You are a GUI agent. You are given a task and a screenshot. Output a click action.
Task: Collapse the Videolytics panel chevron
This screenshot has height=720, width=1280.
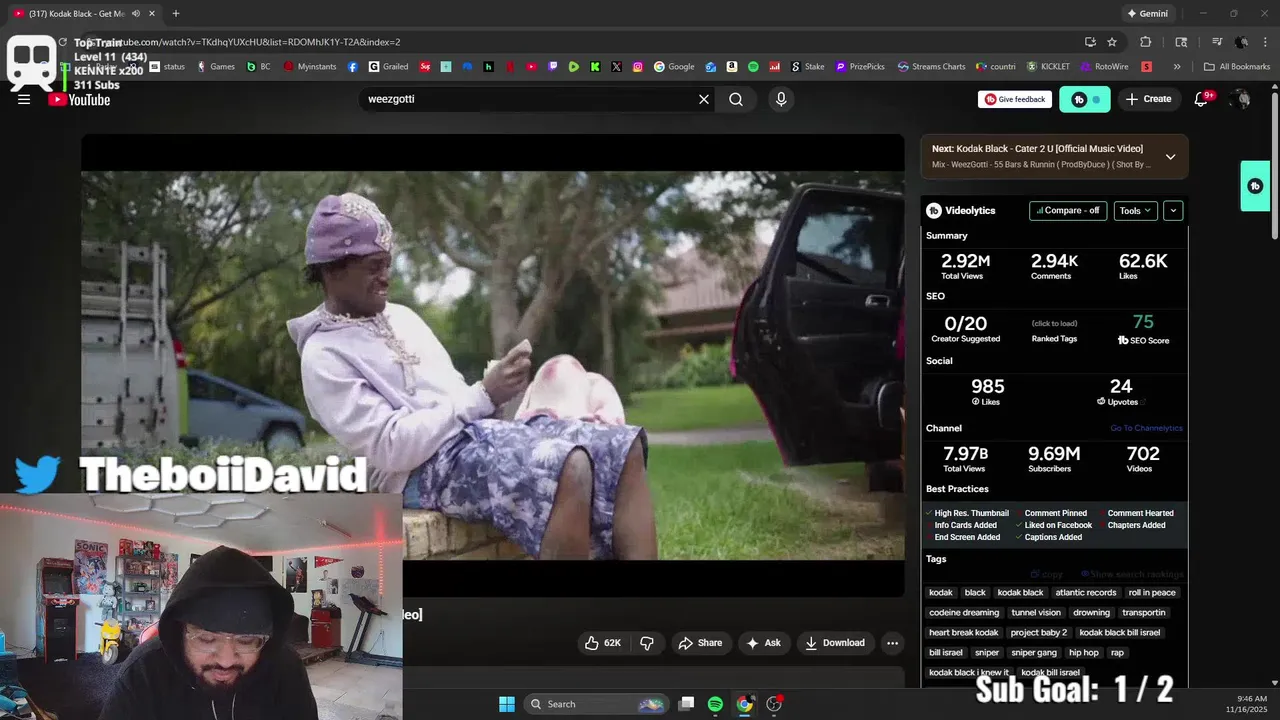(x=1173, y=211)
